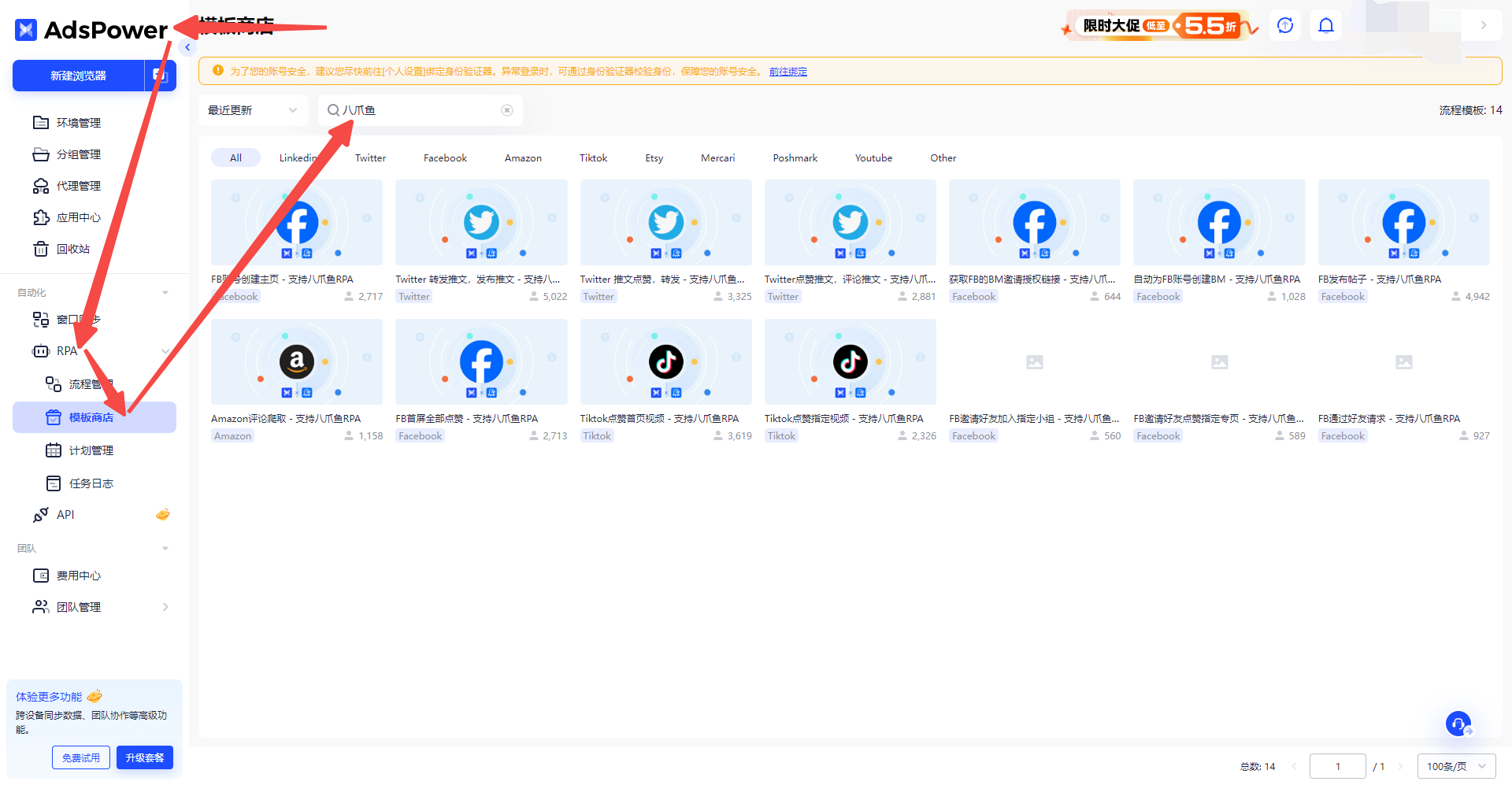
Task: Follow the 前往绑定 link
Action: (x=787, y=72)
